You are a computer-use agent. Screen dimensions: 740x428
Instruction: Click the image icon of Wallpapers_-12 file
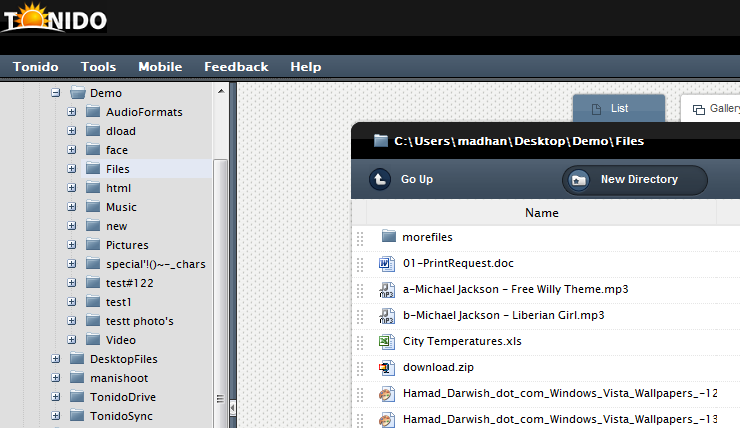click(x=387, y=394)
